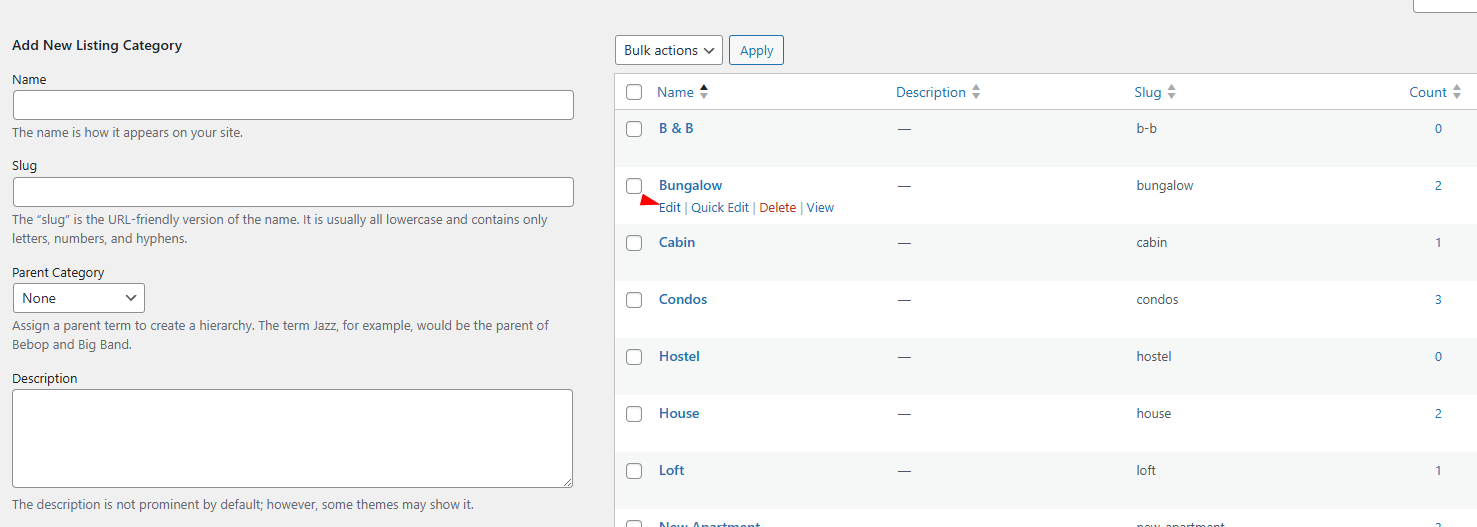Click View link under Bungalow

[x=820, y=208]
